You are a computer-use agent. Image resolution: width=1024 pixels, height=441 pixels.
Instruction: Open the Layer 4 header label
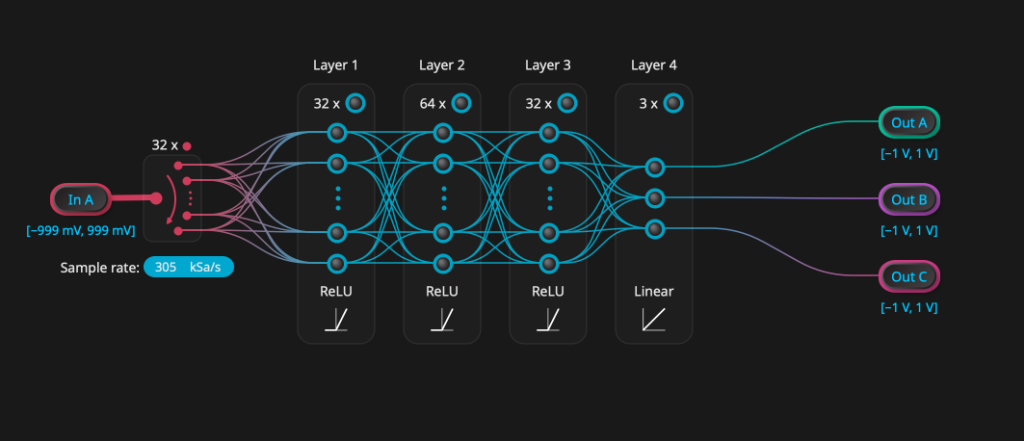coord(654,66)
